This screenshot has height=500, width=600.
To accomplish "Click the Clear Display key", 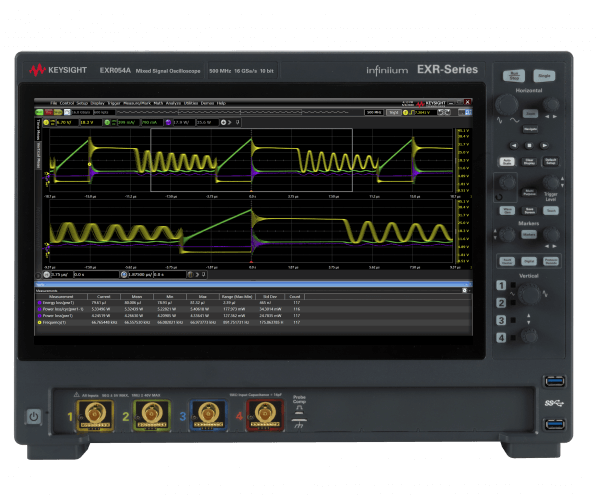I will pos(529,161).
